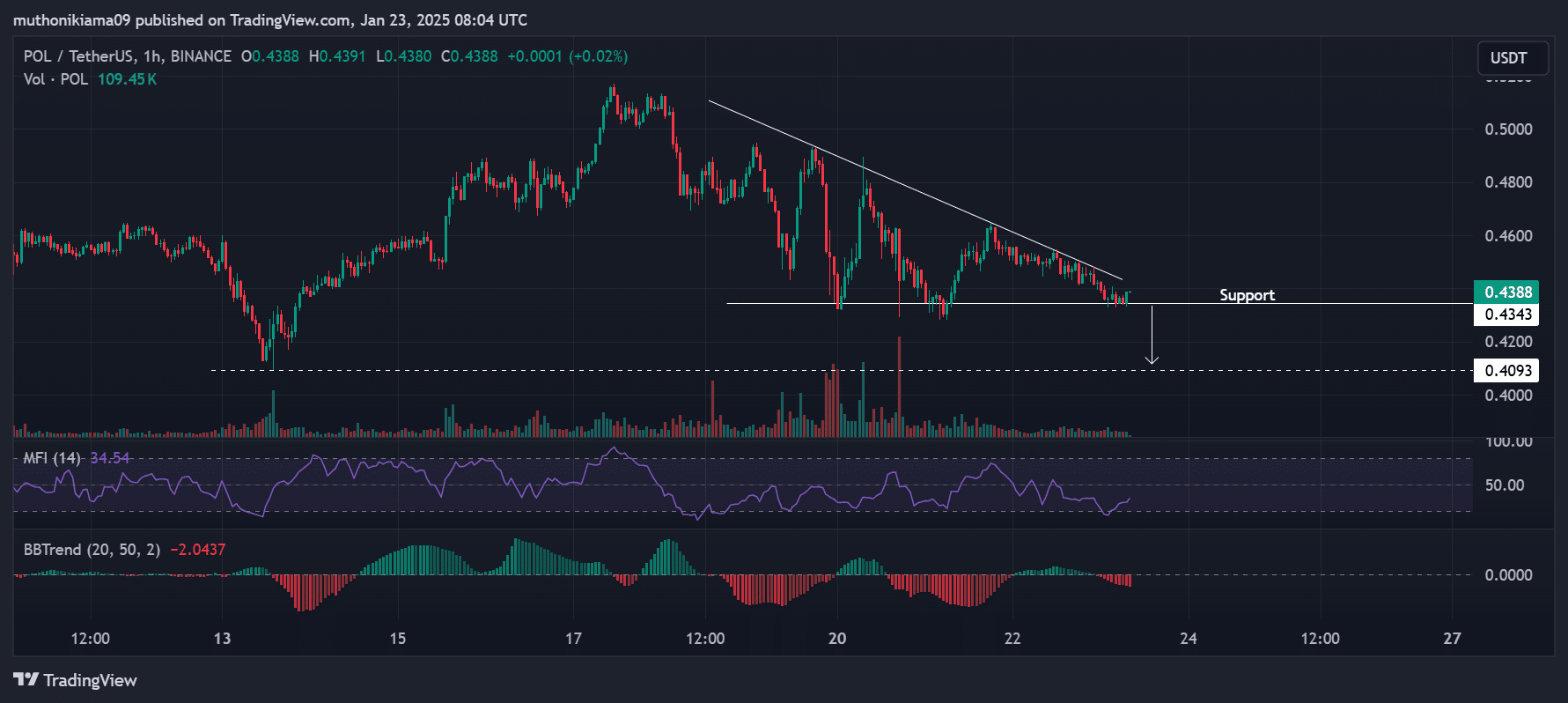
Task: Select the MFI (14) indicator label
Action: (52, 458)
